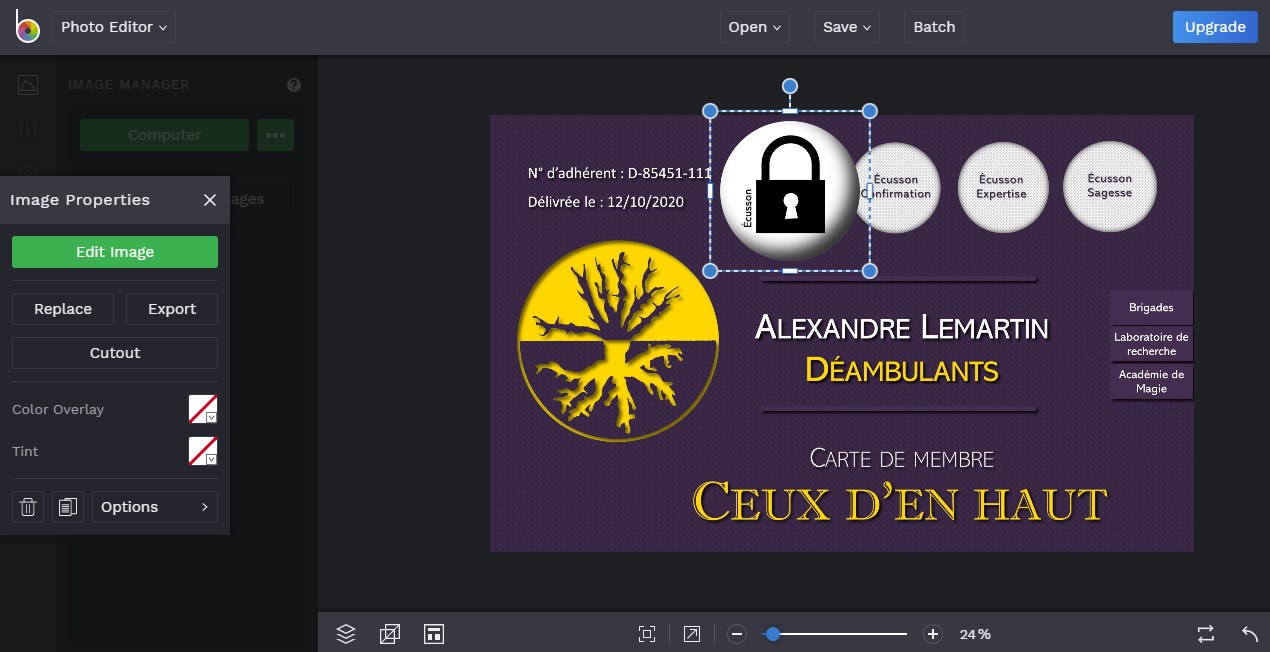Select the padlock badge image
Screen dimensions: 1270x652
pyautogui.click(x=790, y=190)
